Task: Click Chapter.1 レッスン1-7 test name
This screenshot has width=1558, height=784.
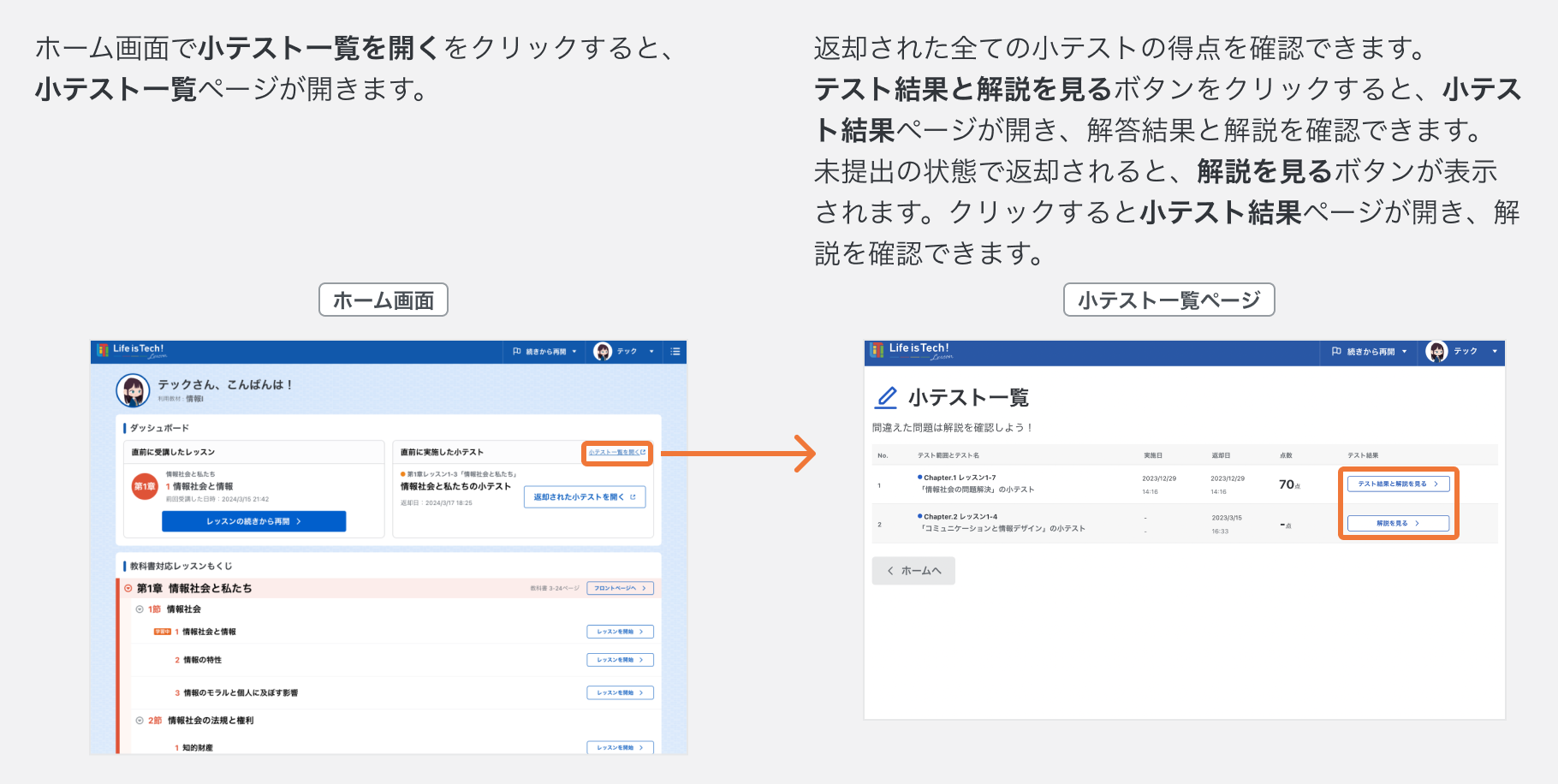Action: coord(960,478)
